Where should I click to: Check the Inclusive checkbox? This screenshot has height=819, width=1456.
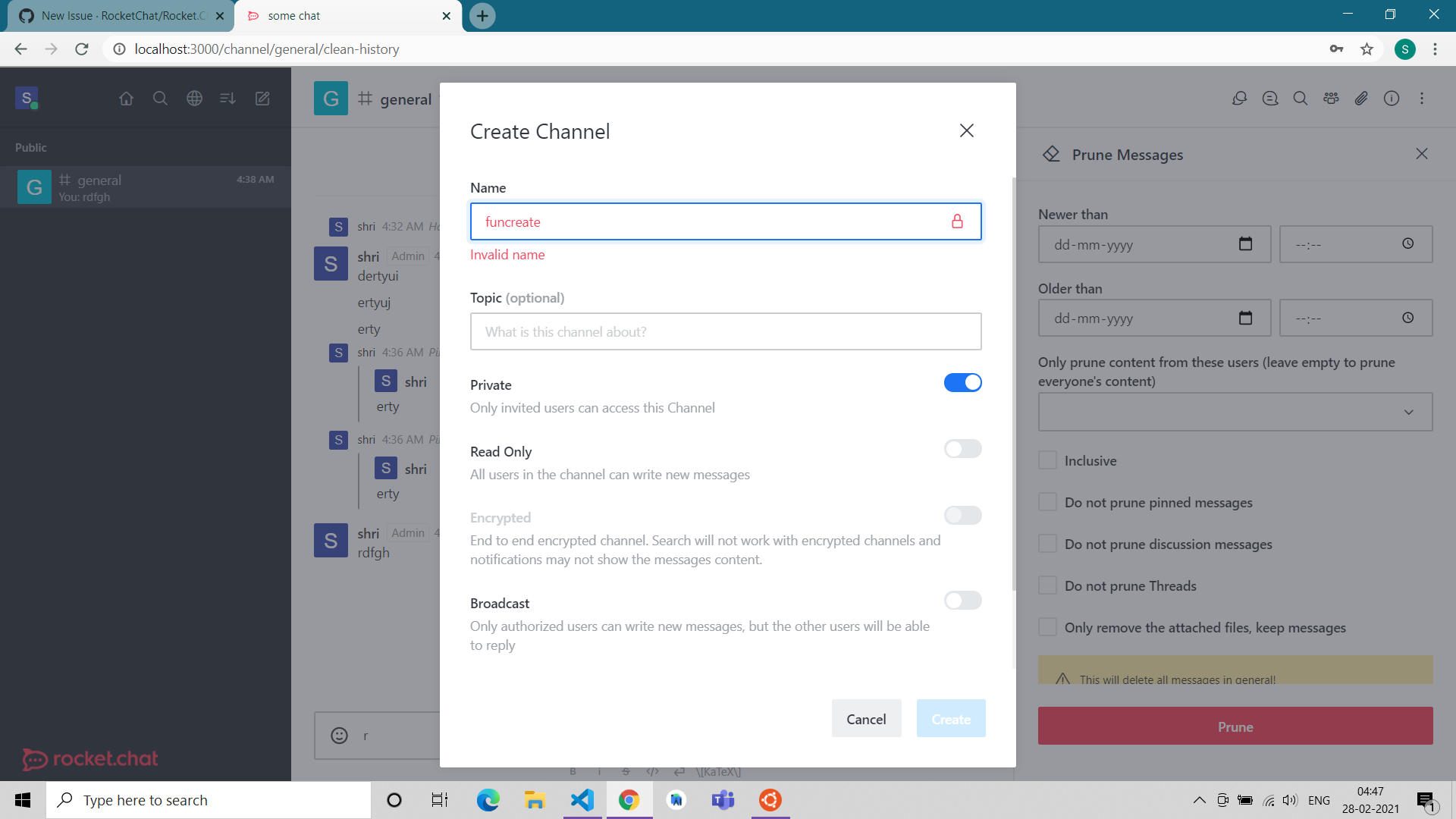coord(1047,460)
